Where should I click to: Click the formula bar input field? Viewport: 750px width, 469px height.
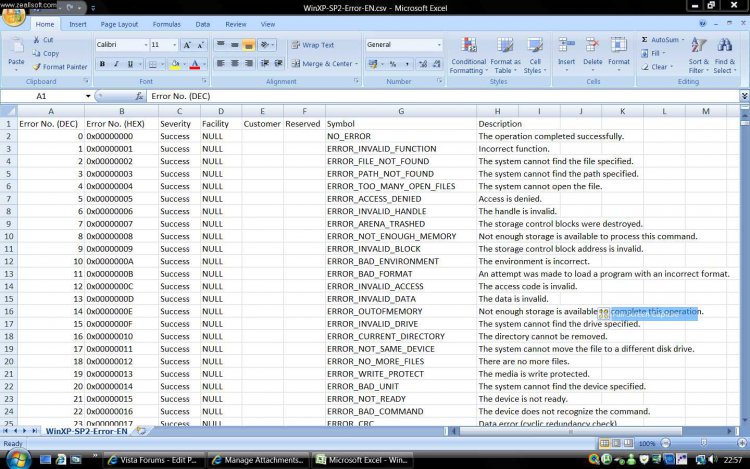click(x=443, y=96)
